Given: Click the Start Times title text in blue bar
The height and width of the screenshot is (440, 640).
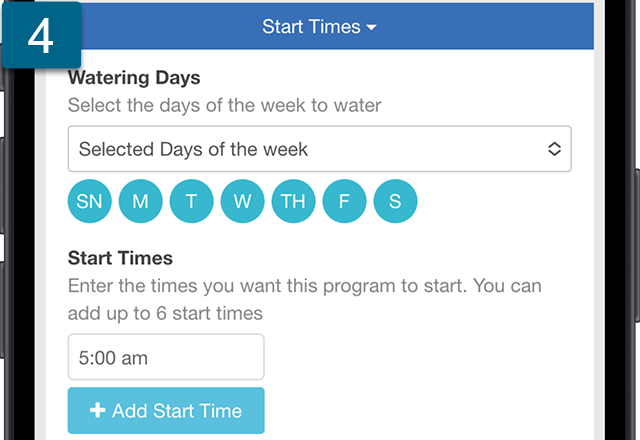Looking at the screenshot, I should point(311,27).
